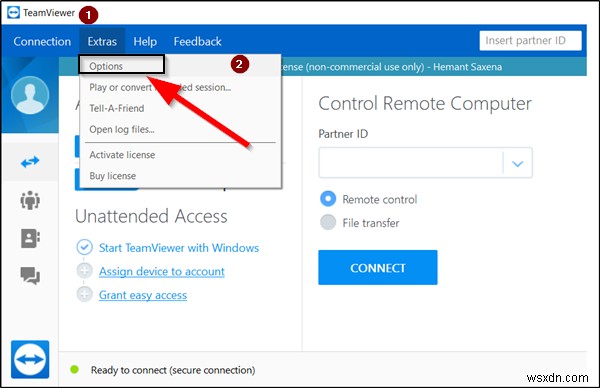Select the Remote control radio button
600x388 pixels.
point(328,199)
